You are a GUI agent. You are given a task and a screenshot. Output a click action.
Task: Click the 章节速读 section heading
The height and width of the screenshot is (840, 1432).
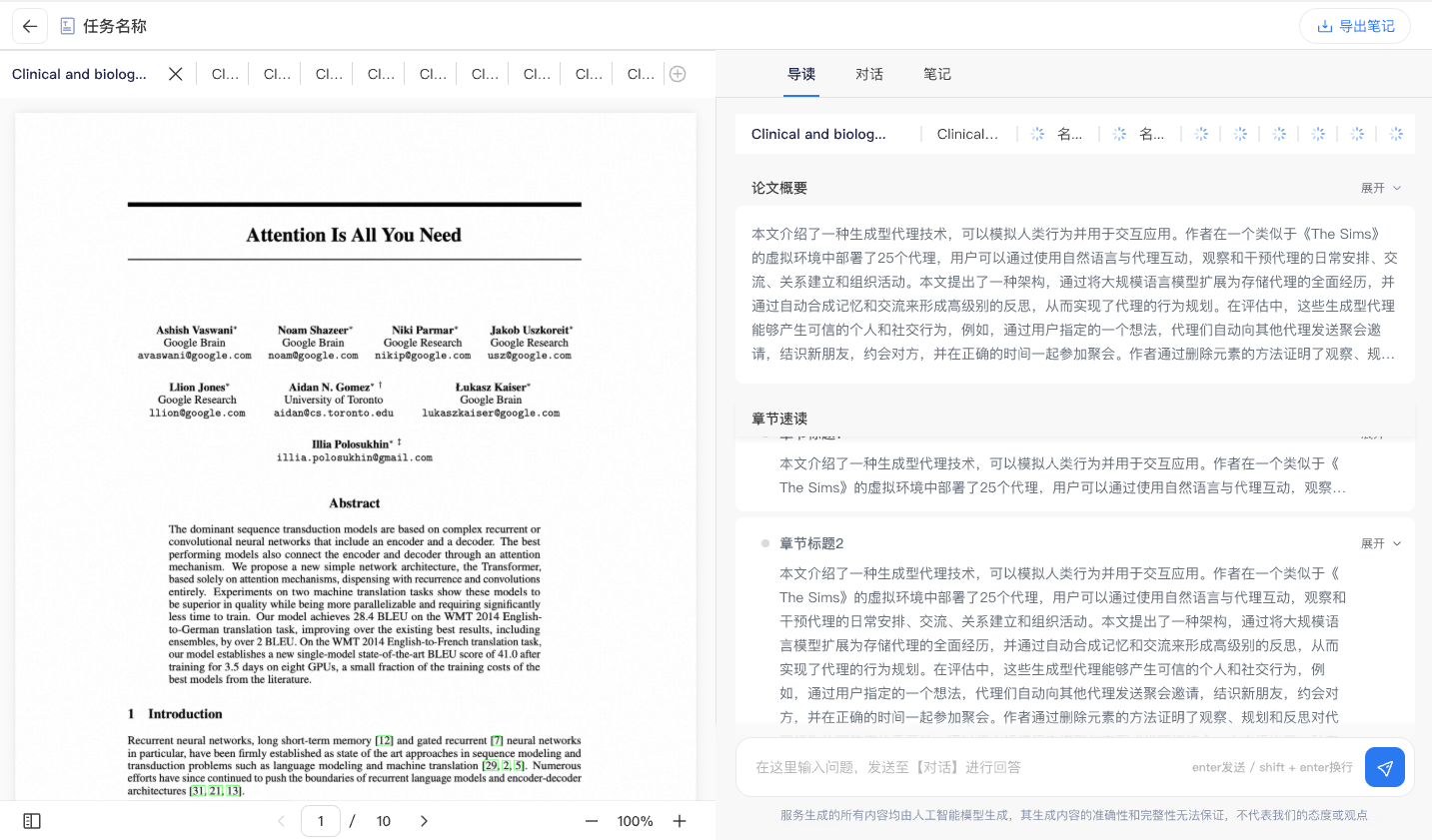(779, 419)
